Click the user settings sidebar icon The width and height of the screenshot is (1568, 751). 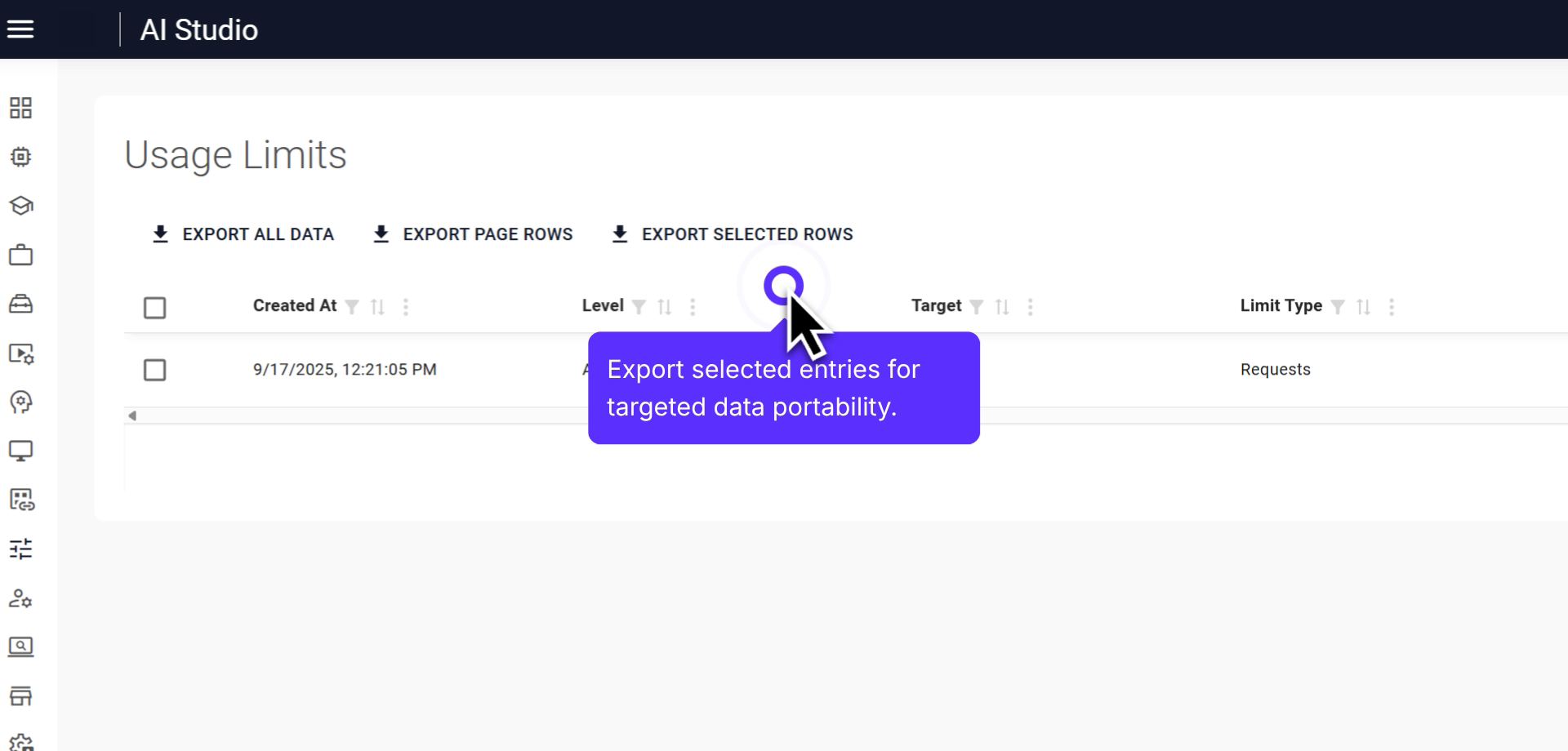coord(21,599)
